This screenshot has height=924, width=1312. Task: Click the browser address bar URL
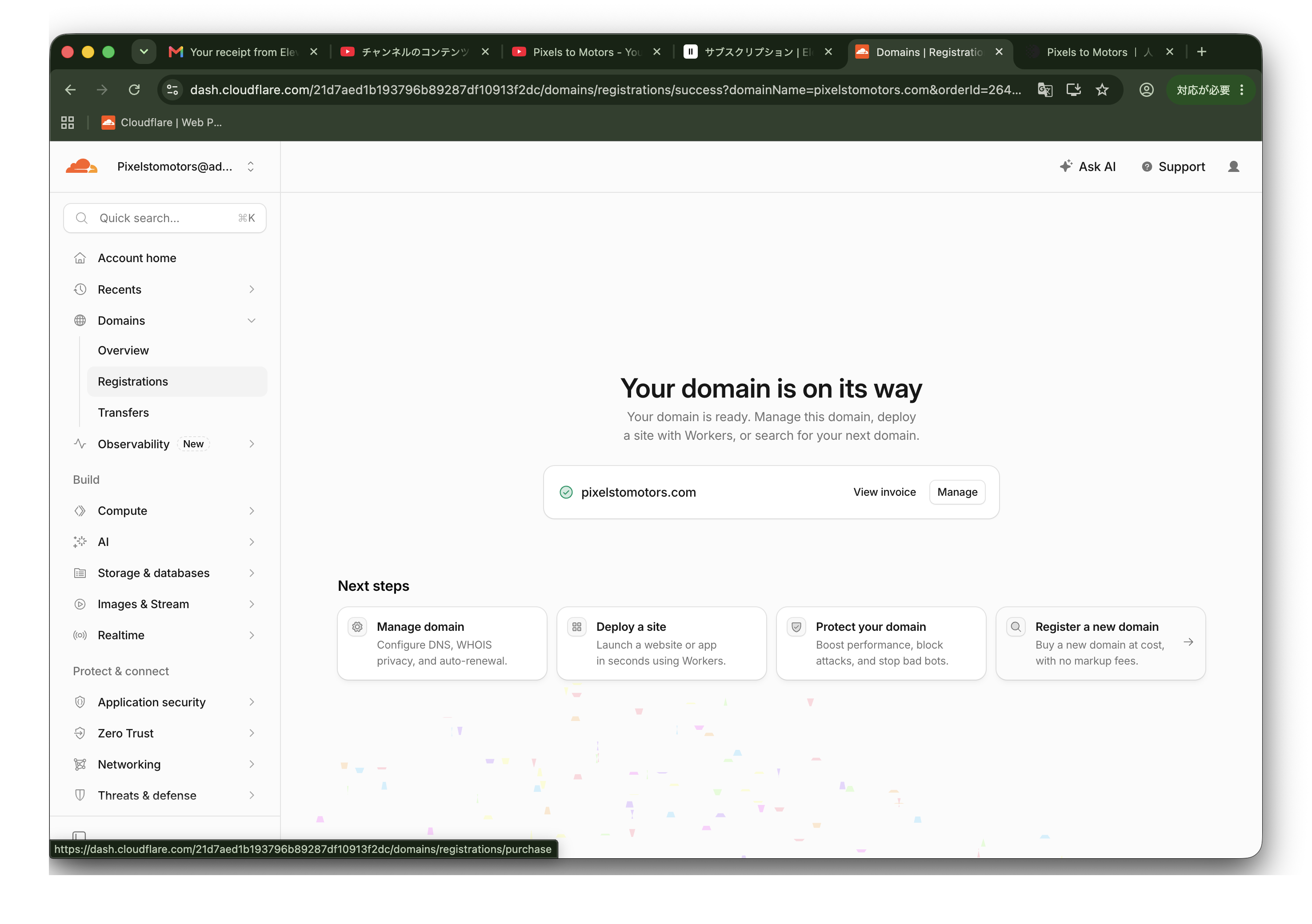[x=605, y=90]
